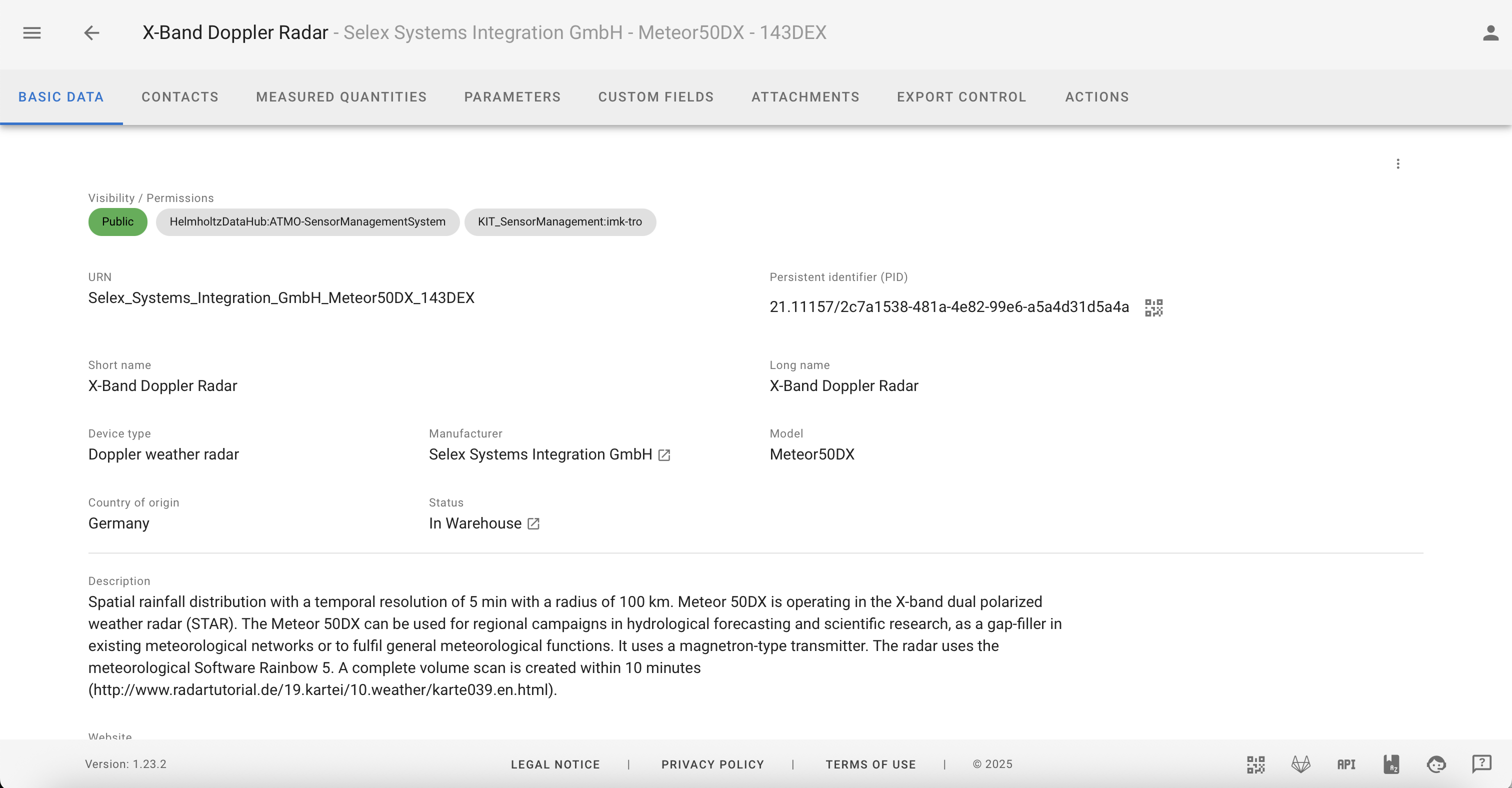Open the three-dot more options menu
The image size is (1512, 788).
(x=1397, y=163)
